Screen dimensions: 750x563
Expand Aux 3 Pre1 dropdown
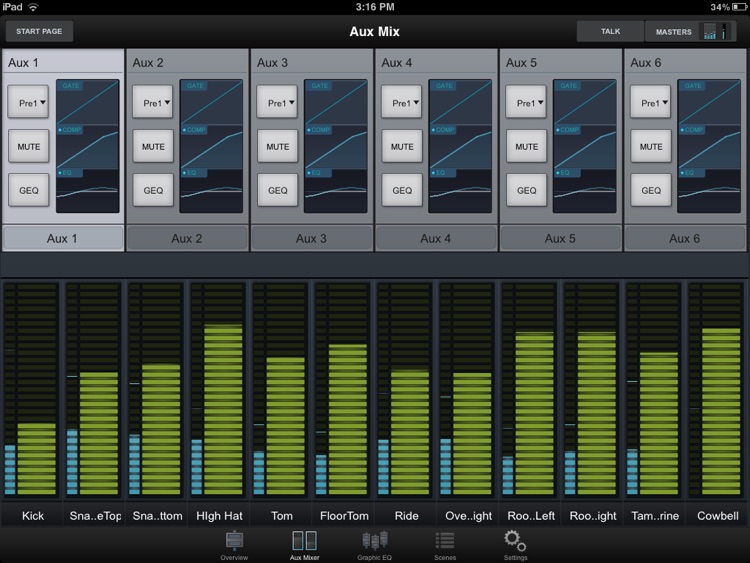coord(277,102)
